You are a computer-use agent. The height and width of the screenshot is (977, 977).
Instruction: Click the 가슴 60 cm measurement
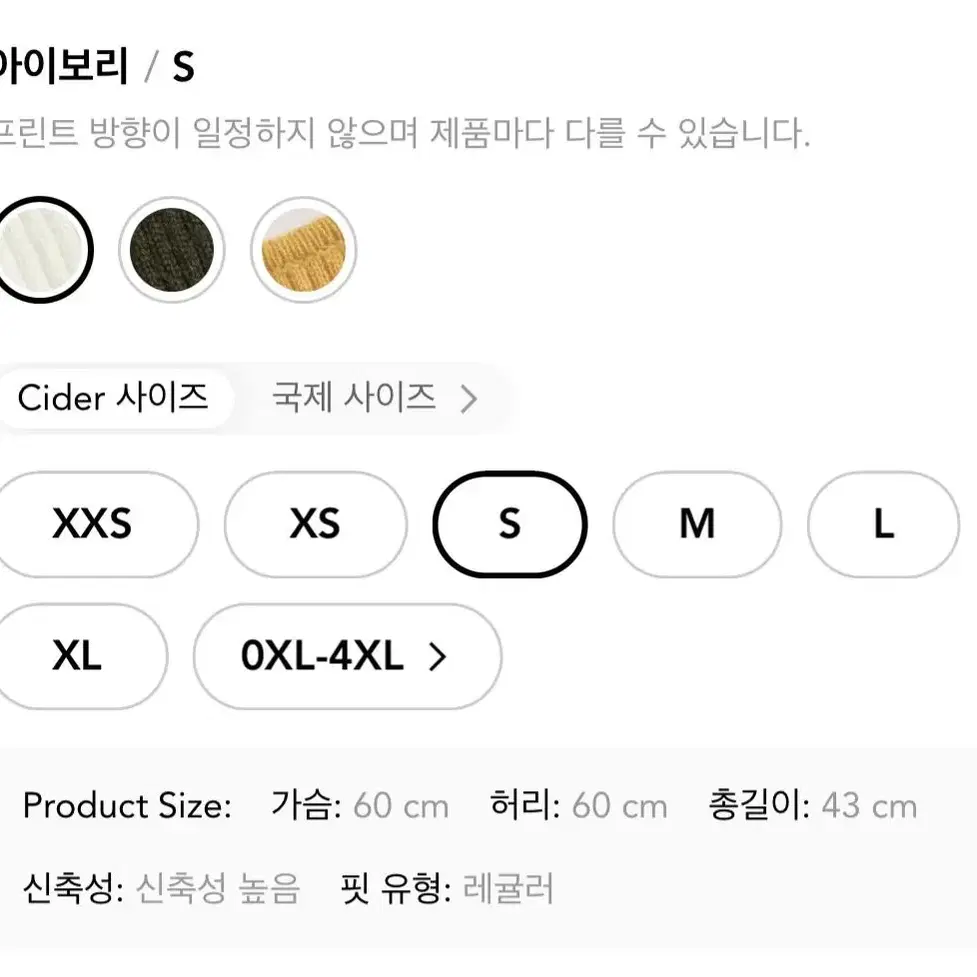pos(360,805)
